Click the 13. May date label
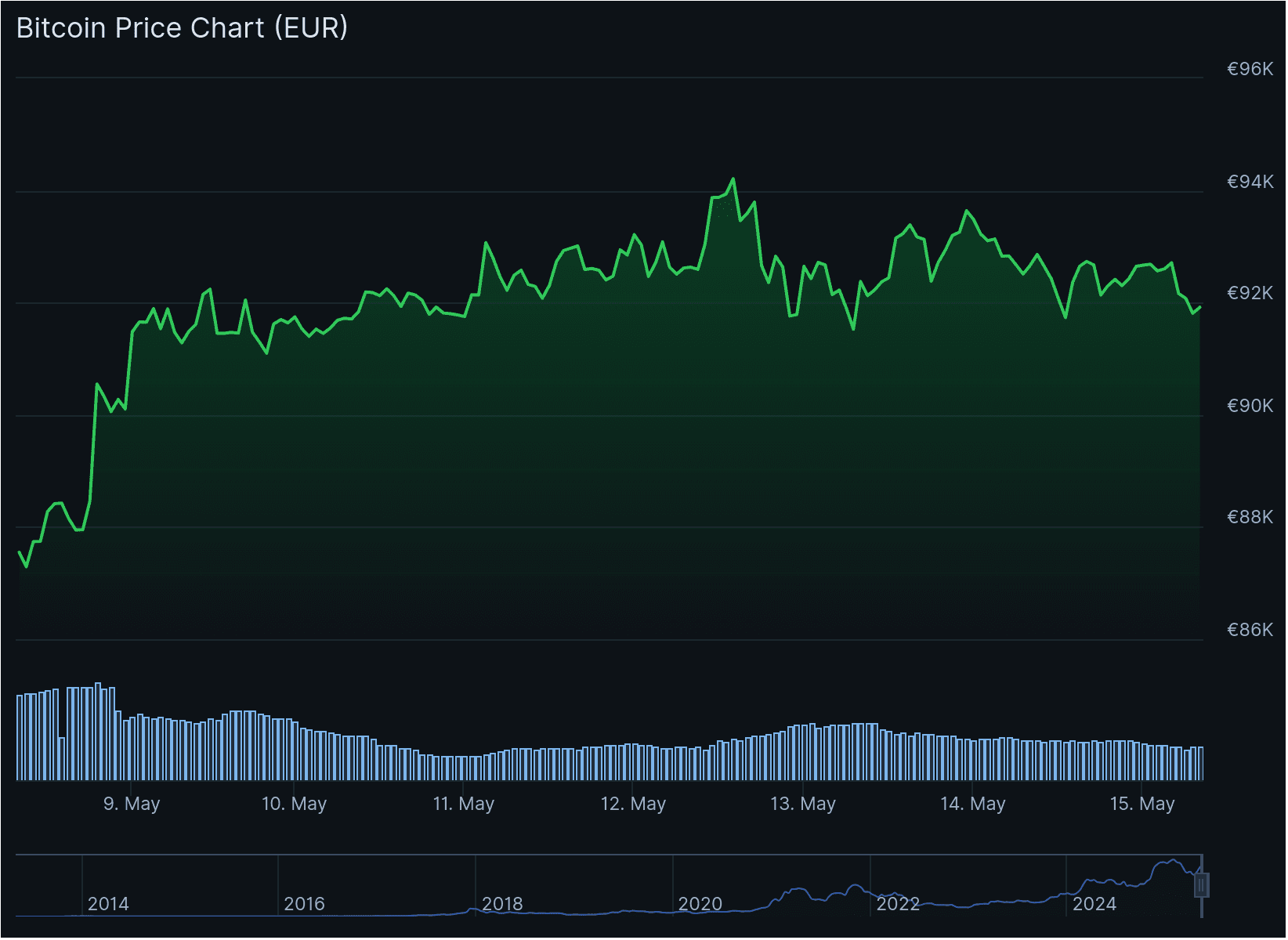The image size is (1288, 940). click(803, 804)
